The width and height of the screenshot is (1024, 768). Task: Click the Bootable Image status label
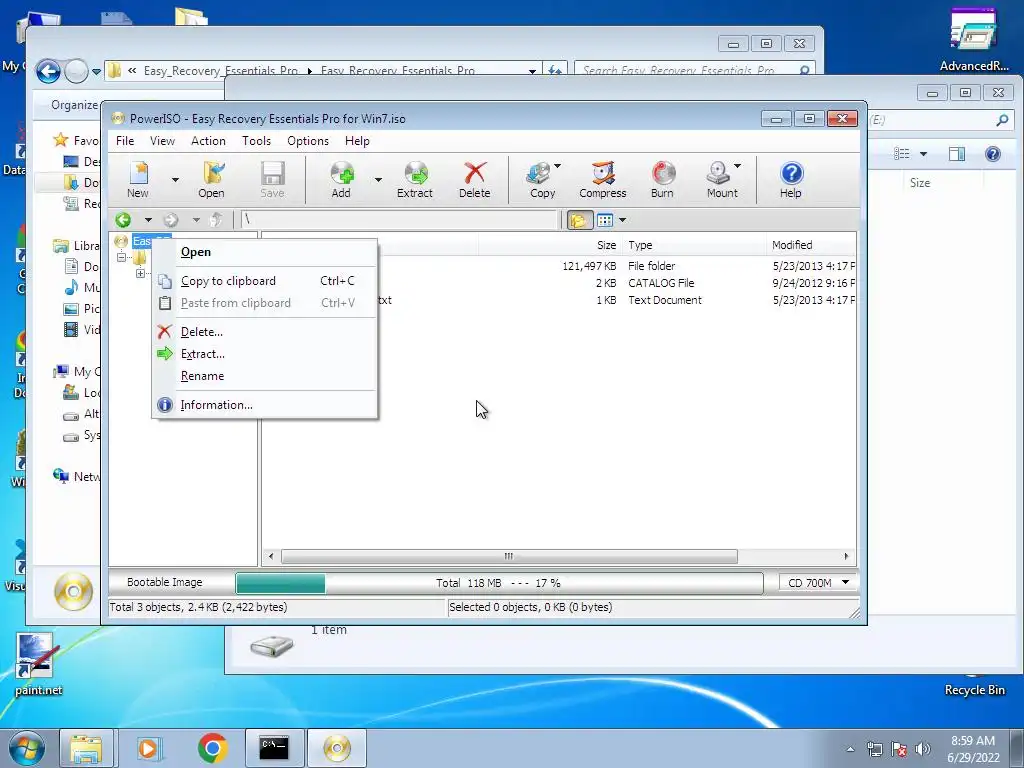coord(165,583)
